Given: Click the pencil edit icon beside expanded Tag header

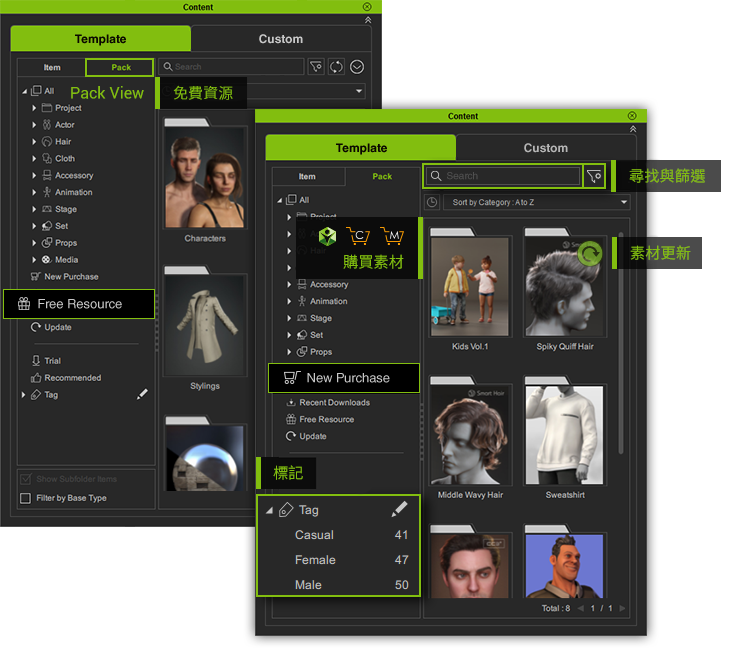Looking at the screenshot, I should coord(399,510).
